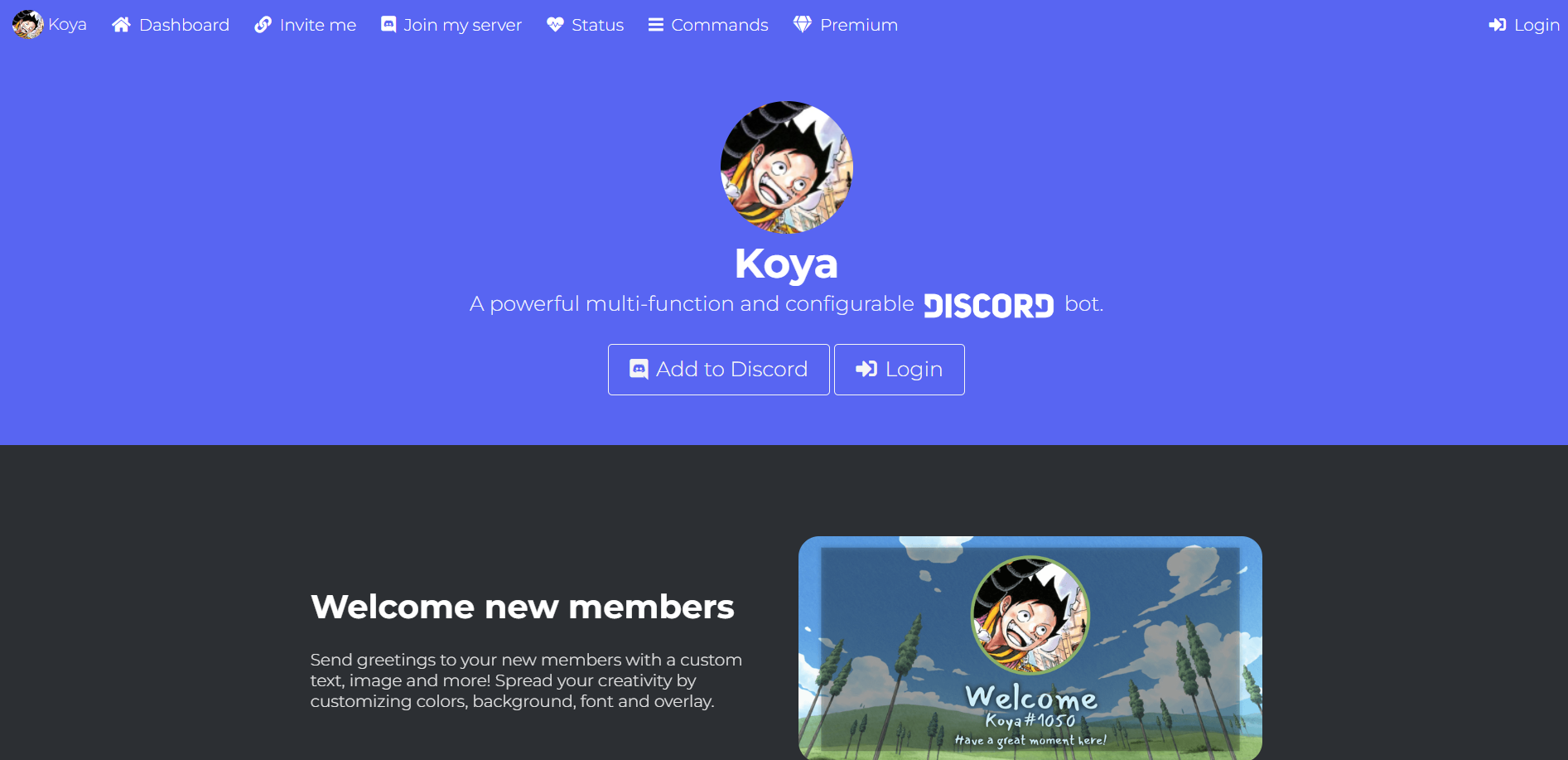Open the Dashboard menu item
The width and height of the screenshot is (1568, 760).
tap(171, 25)
